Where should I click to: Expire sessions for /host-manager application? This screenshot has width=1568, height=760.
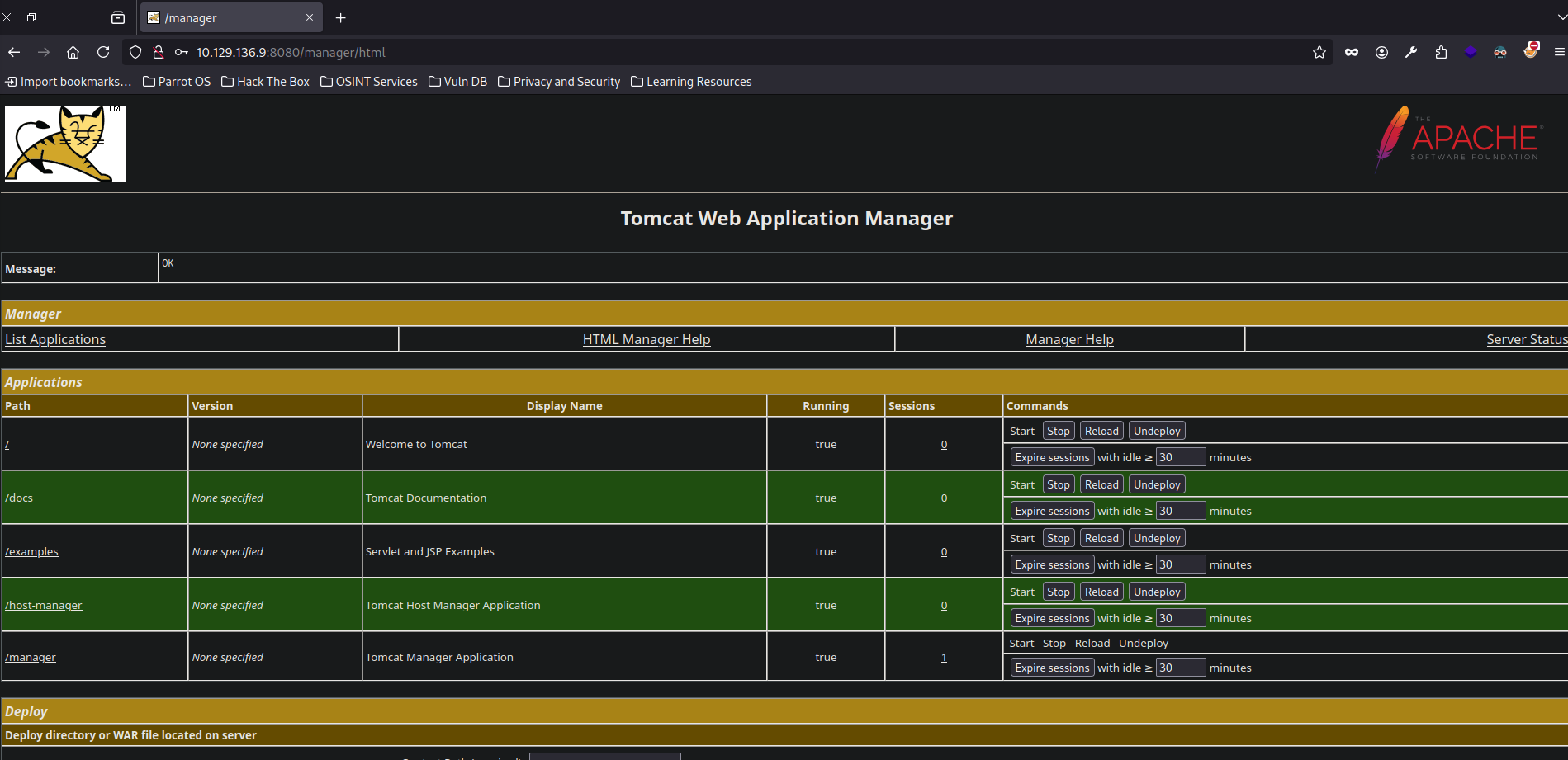pyautogui.click(x=1052, y=618)
